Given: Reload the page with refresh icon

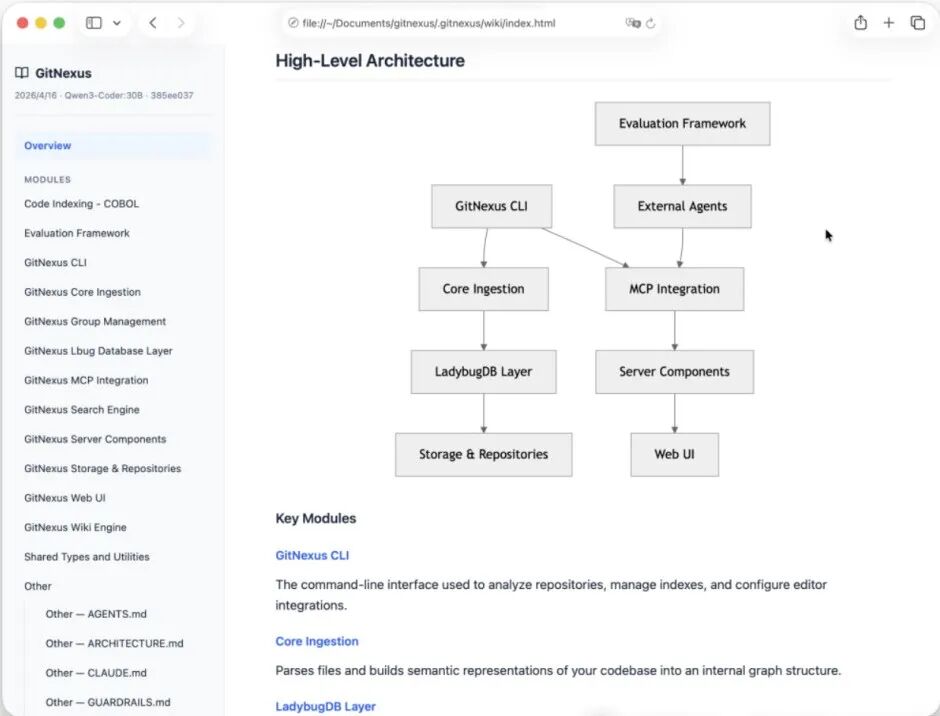Looking at the screenshot, I should point(651,23).
